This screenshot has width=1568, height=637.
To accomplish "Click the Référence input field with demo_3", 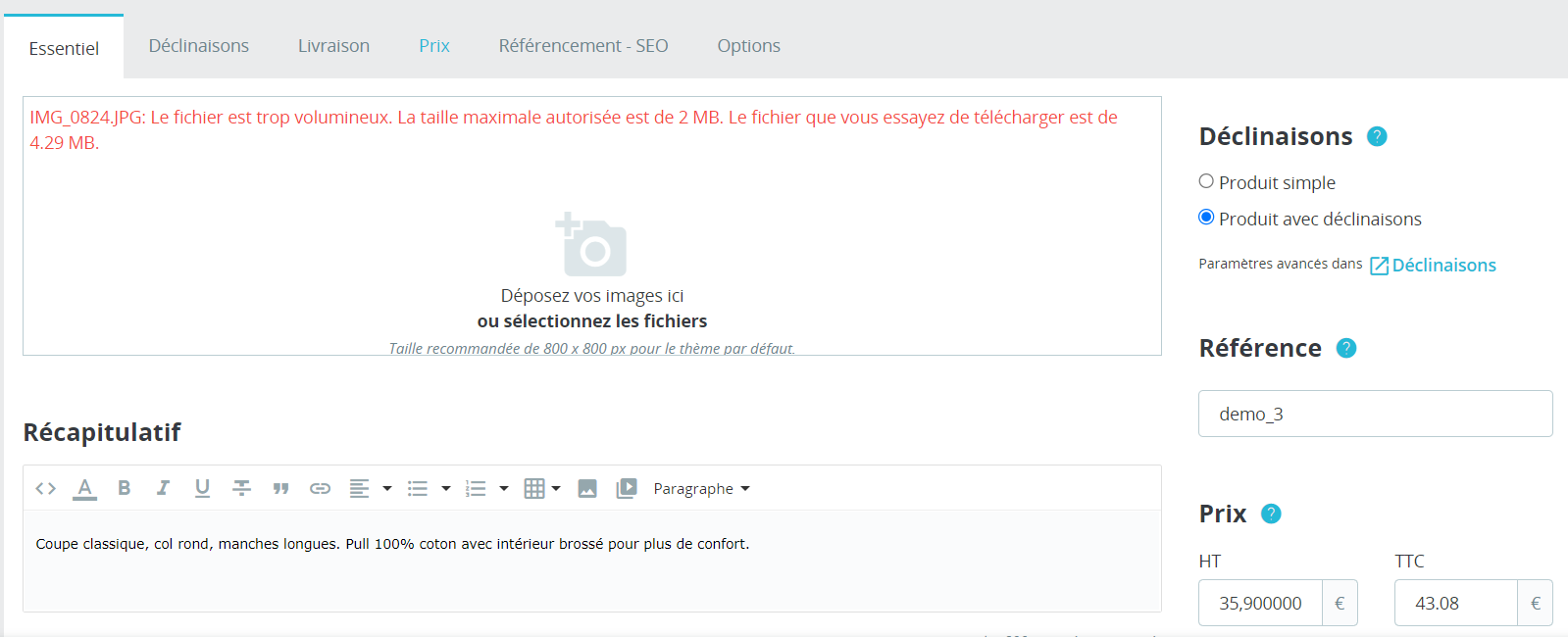I will [1375, 414].
